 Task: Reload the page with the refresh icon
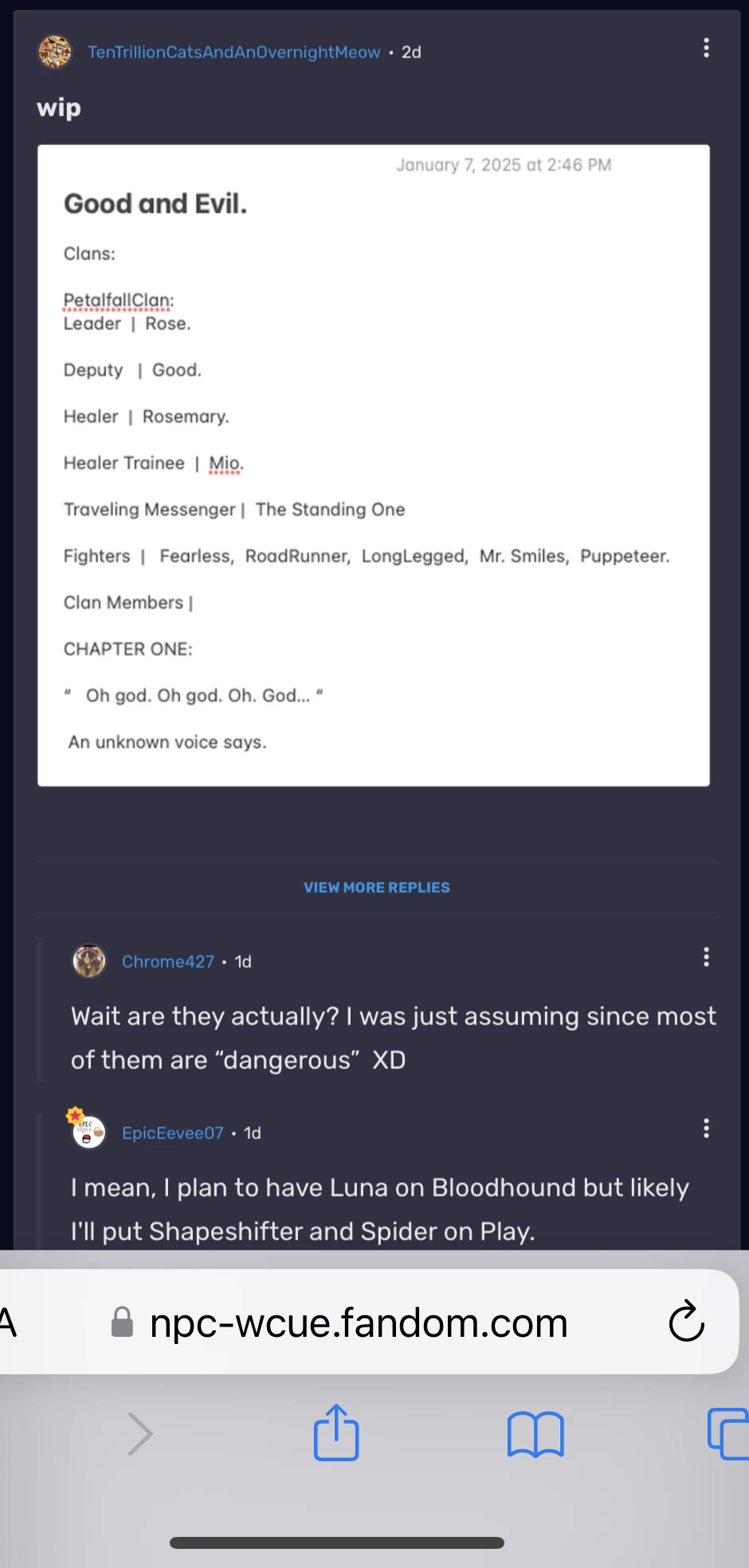point(685,1322)
